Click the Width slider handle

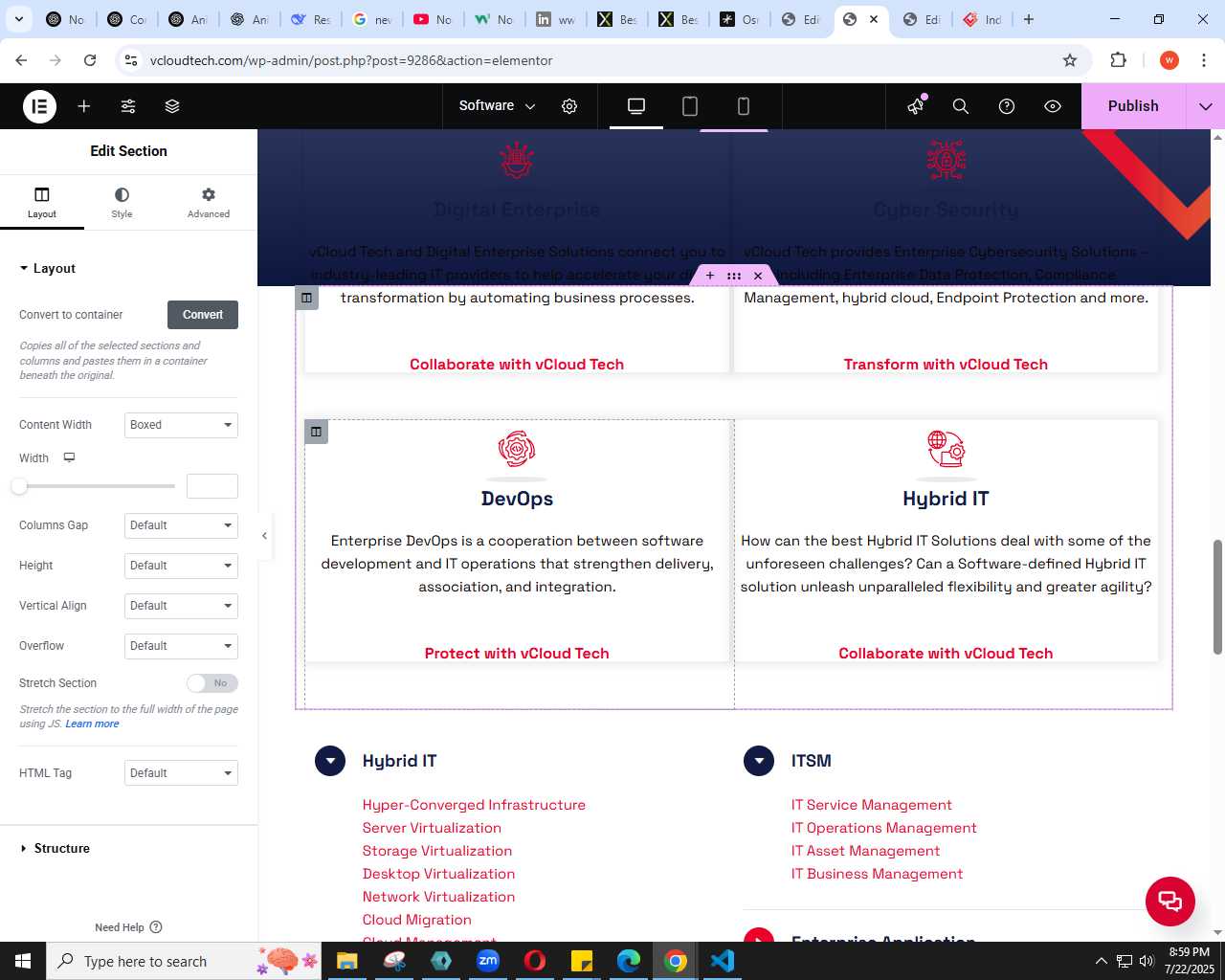click(x=19, y=486)
